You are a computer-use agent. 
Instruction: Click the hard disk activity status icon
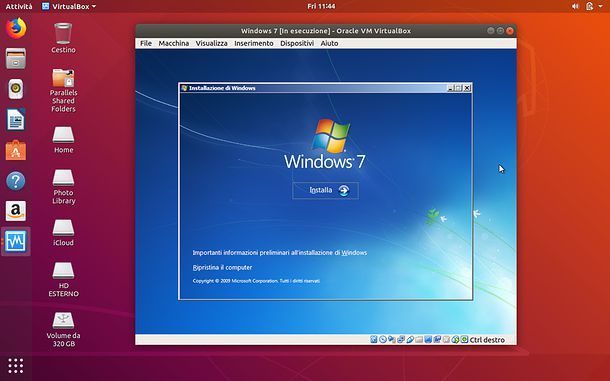click(374, 340)
